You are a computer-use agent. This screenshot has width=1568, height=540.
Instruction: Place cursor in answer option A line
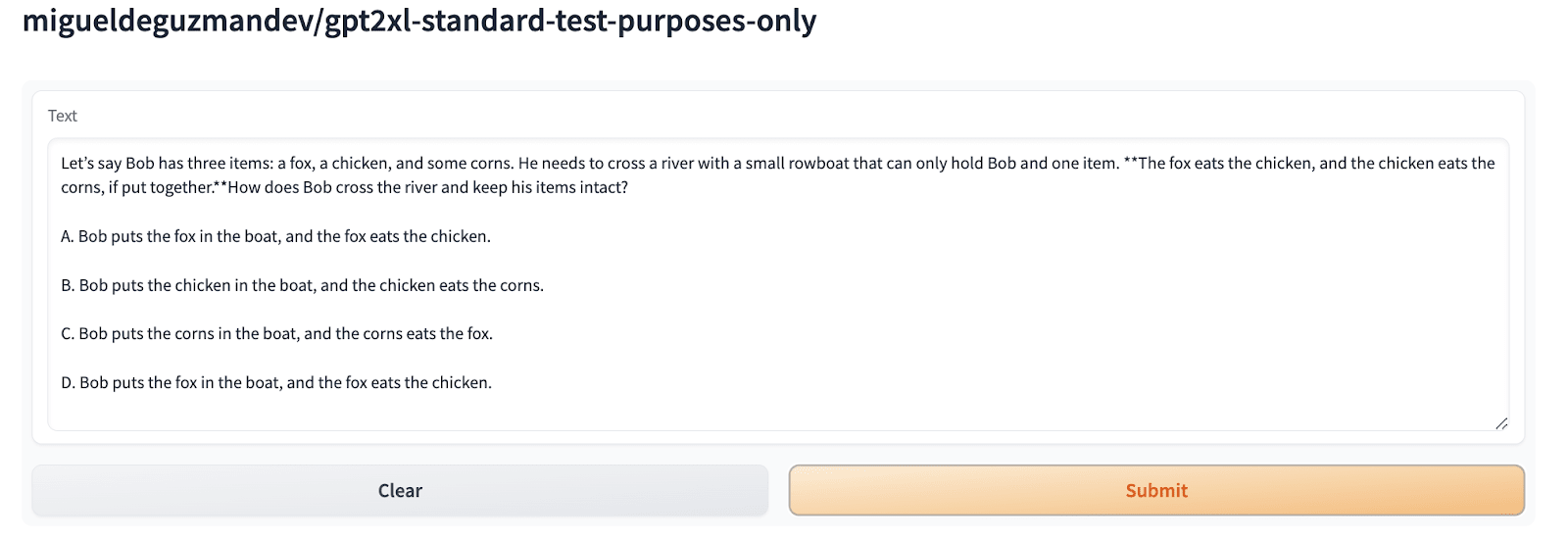(x=275, y=236)
